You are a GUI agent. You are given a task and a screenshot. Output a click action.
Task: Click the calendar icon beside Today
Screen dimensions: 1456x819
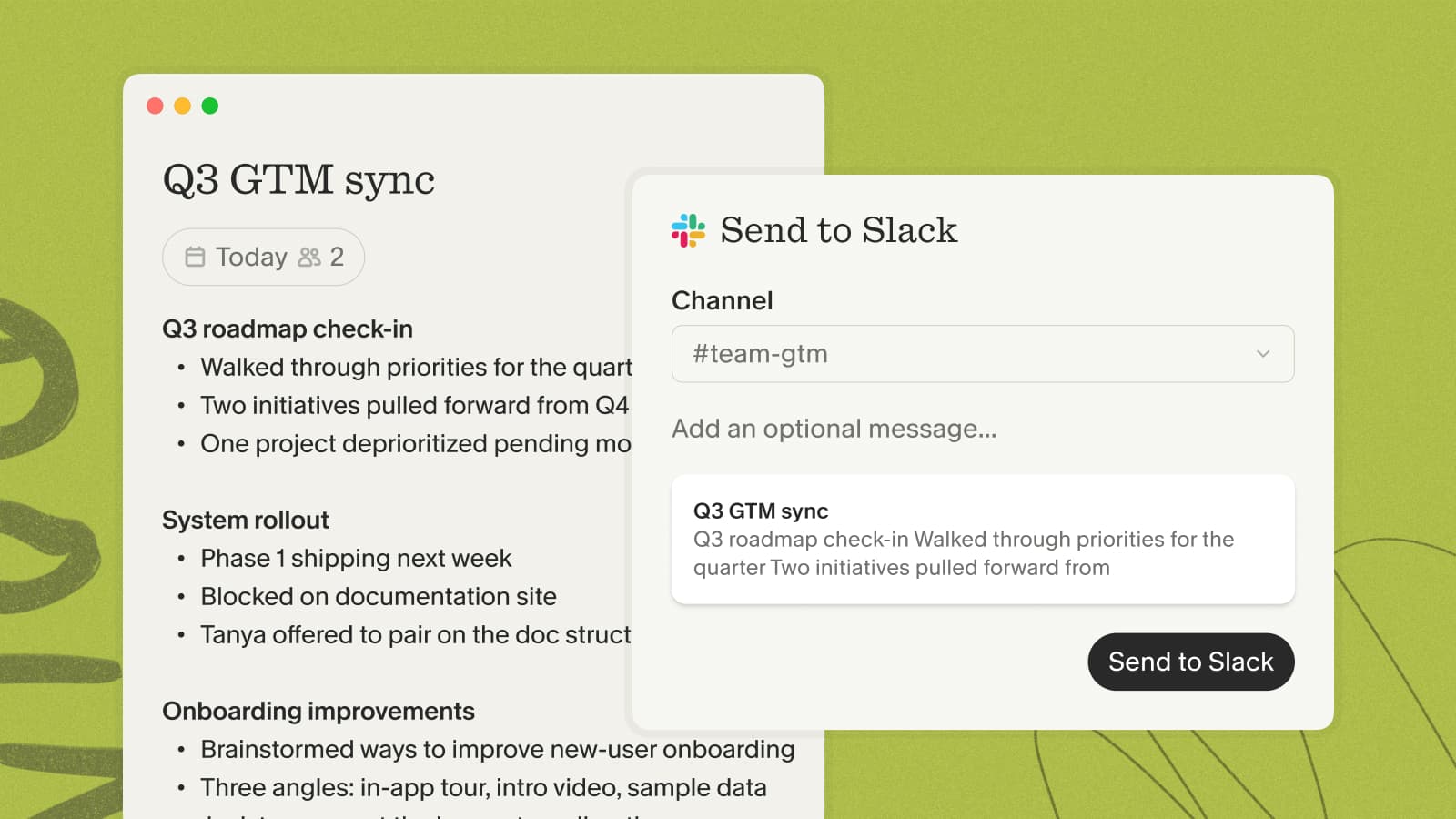(x=195, y=257)
